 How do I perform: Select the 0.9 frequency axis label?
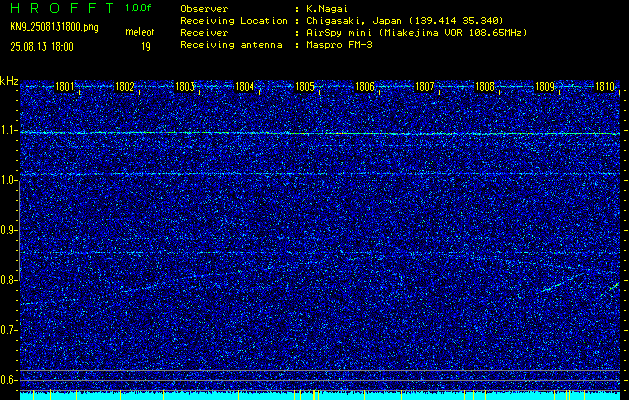pos(8,230)
